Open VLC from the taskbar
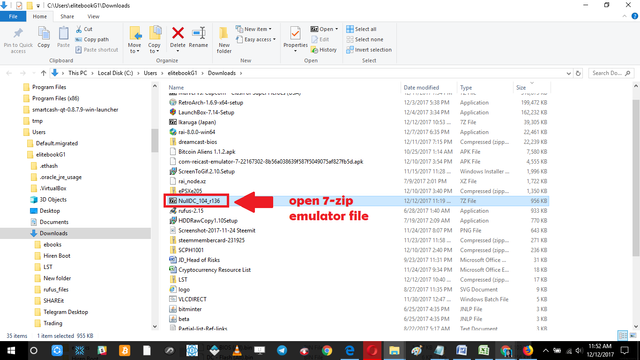Screen dimensions: 640x360 (237, 351)
